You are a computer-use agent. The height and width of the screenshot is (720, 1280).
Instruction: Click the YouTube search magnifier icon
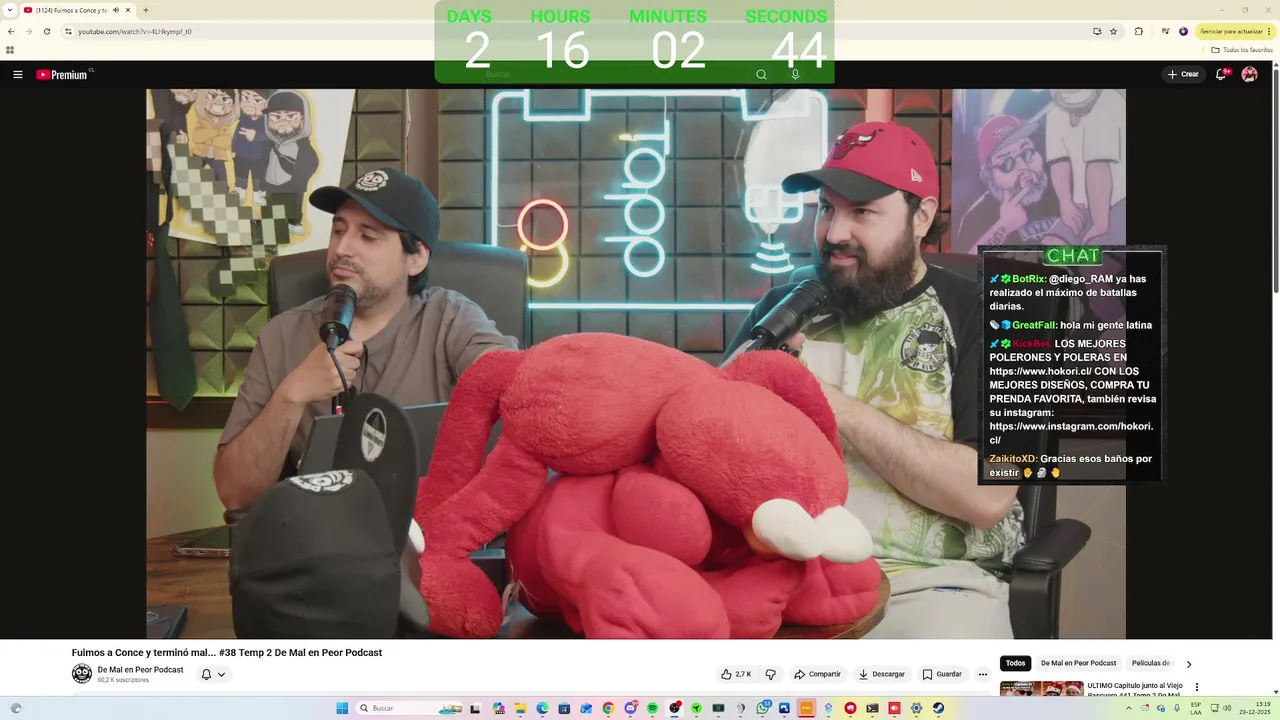pyautogui.click(x=761, y=74)
